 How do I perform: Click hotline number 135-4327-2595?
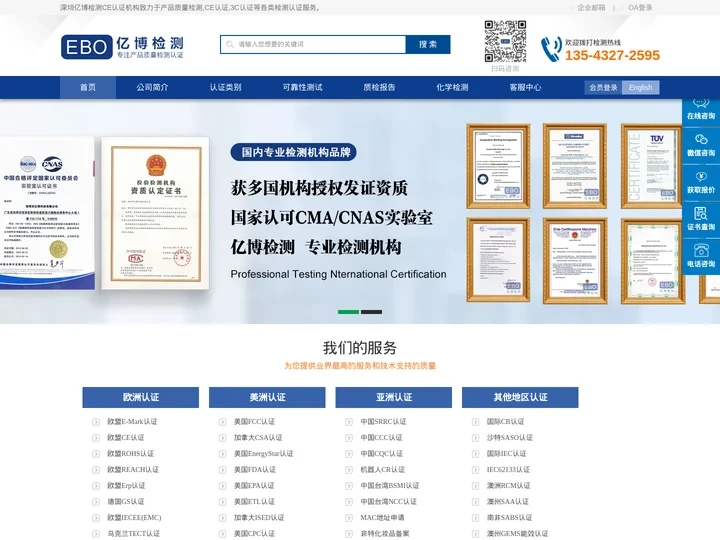tap(612, 56)
